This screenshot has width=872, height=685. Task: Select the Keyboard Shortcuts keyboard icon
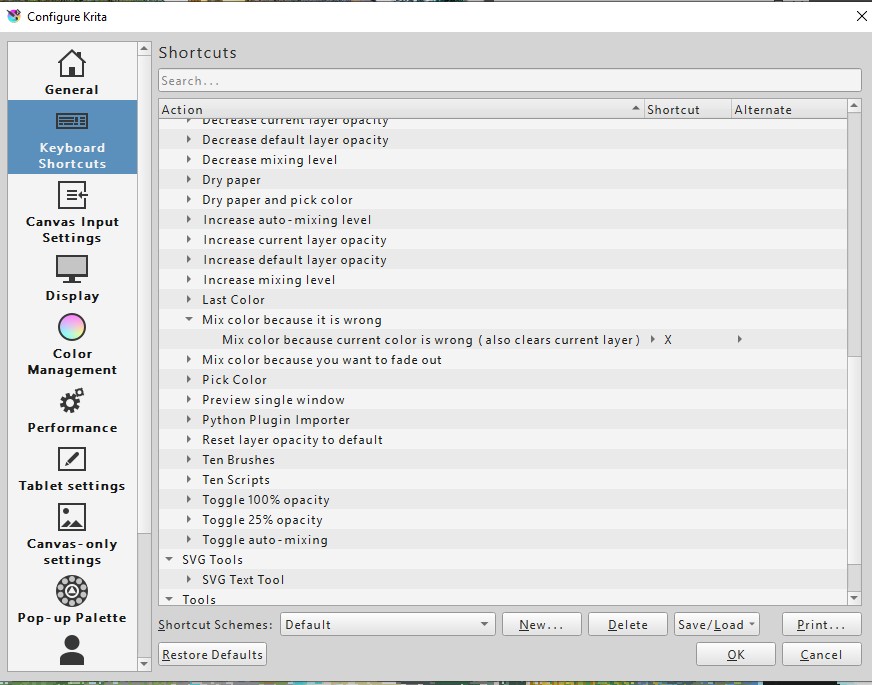tap(72, 121)
